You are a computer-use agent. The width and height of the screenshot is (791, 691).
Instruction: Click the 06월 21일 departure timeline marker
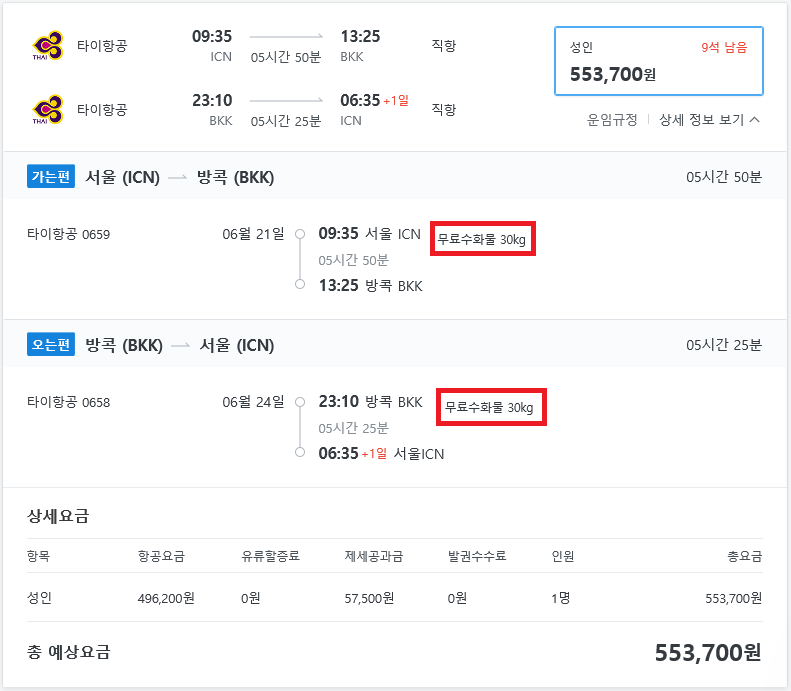[x=299, y=235]
